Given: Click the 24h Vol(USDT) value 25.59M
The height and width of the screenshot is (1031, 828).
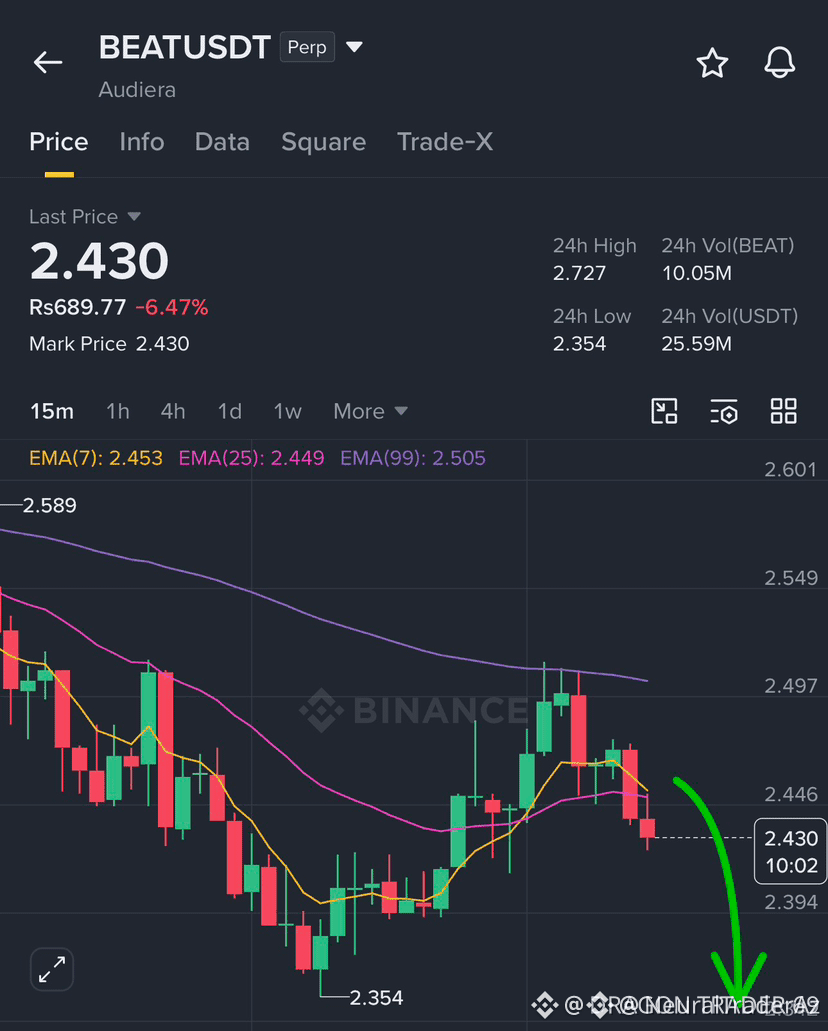Looking at the screenshot, I should [x=696, y=344].
